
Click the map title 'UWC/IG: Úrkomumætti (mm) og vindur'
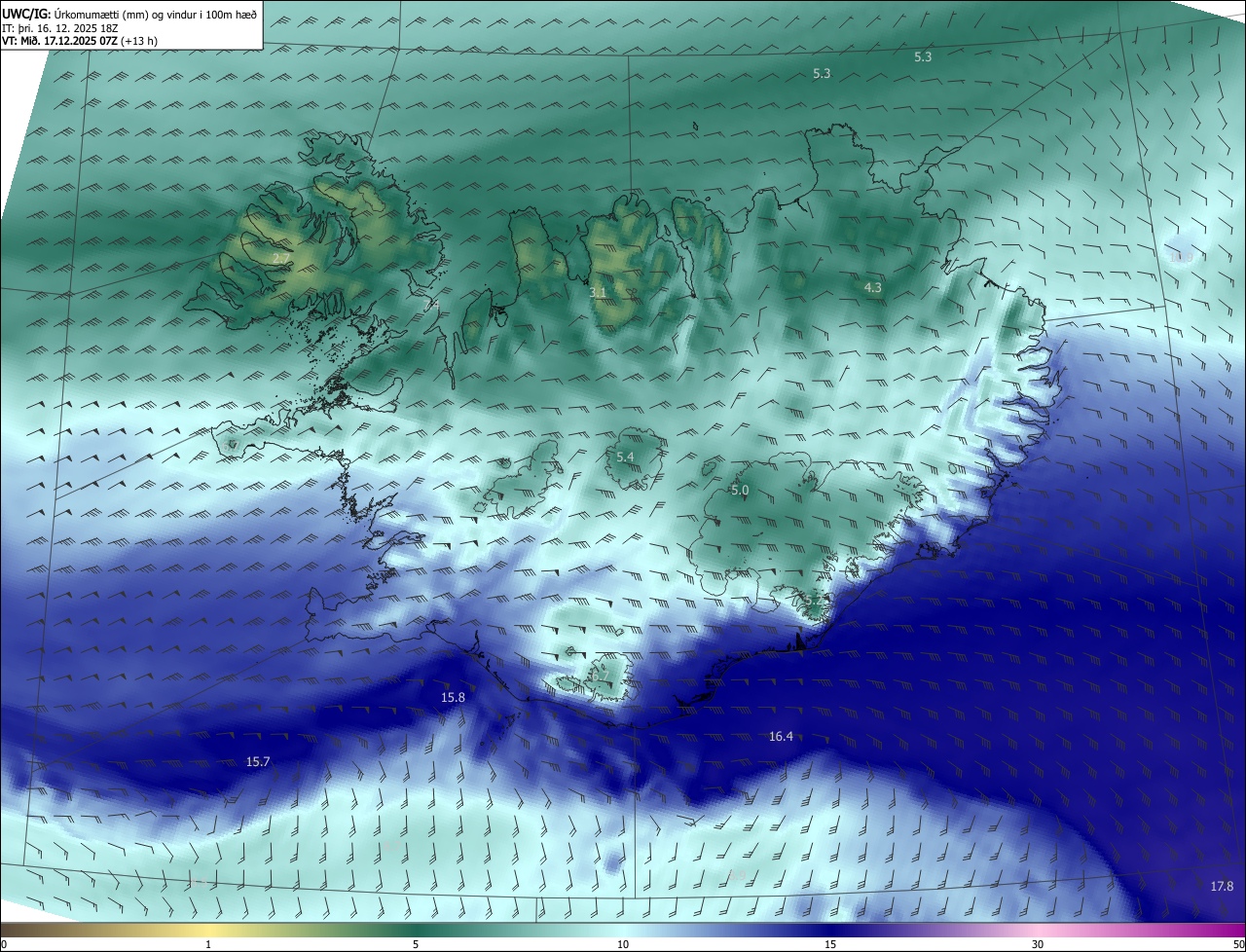click(129, 14)
